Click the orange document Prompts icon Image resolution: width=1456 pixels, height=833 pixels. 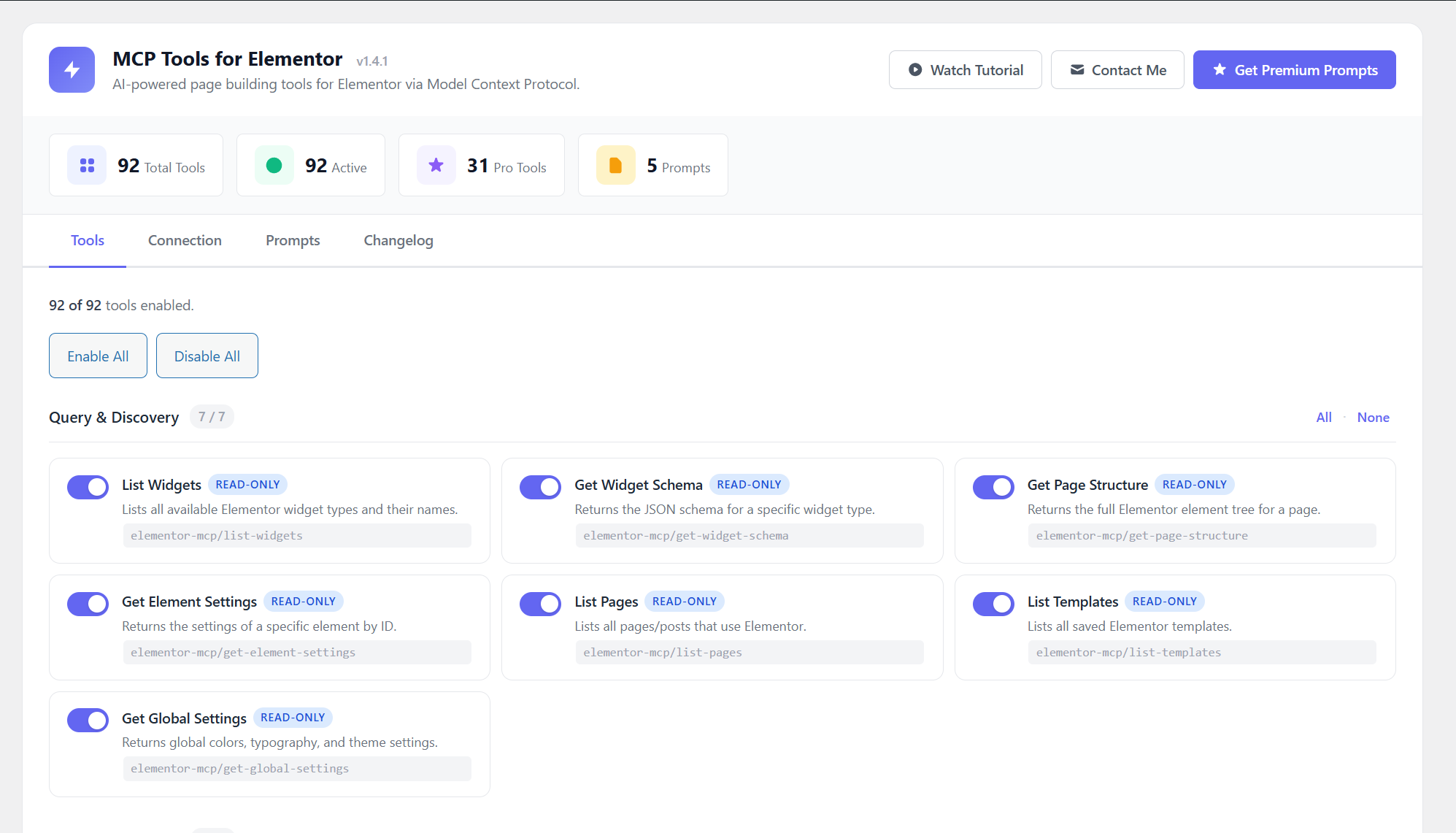(x=616, y=166)
